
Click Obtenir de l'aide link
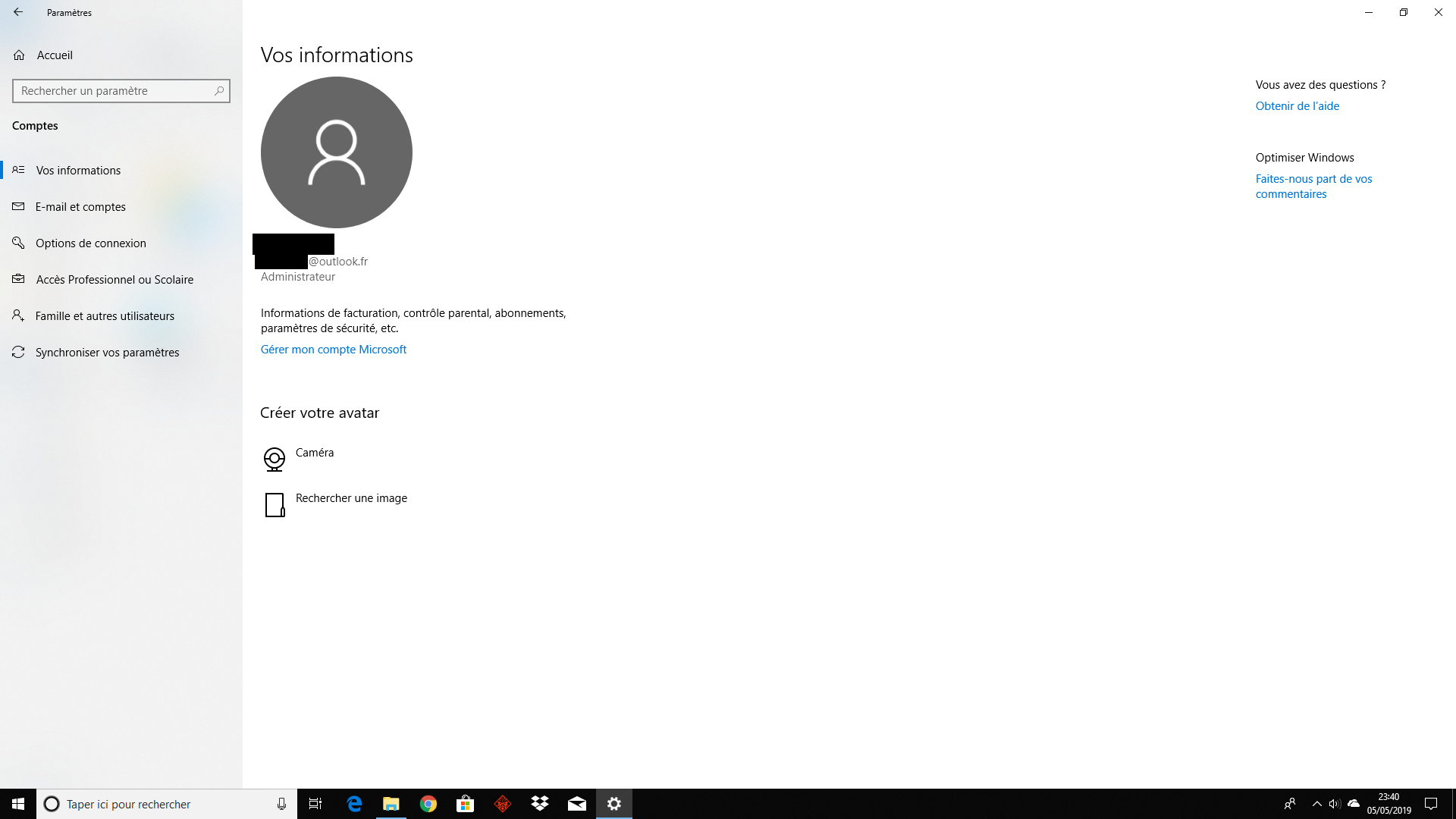[x=1297, y=106]
